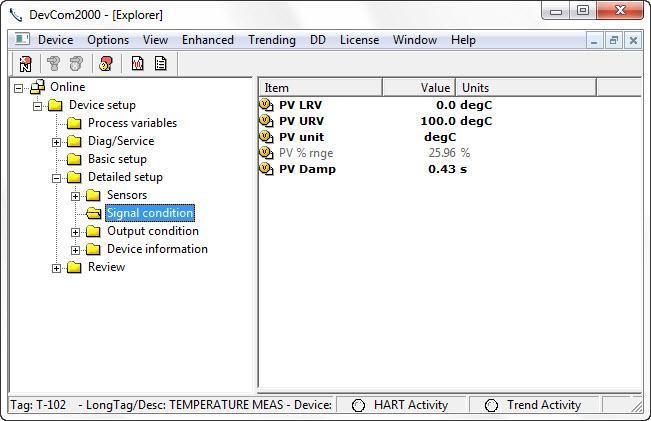The width and height of the screenshot is (651, 421).
Task: Click the PV Damp parameter icon
Action: tap(266, 169)
